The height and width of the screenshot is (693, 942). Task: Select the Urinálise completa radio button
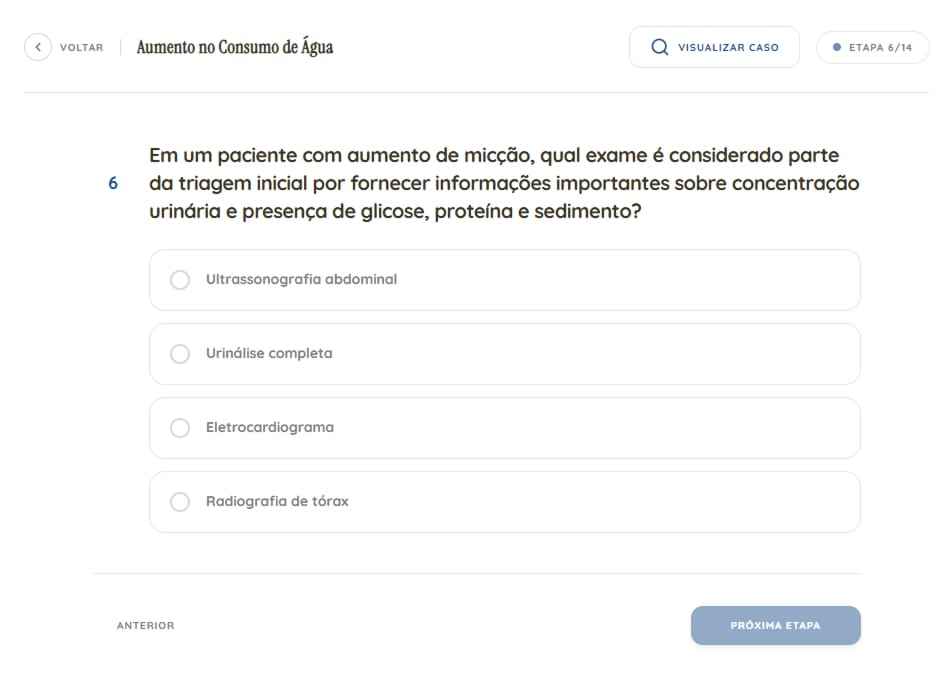point(180,354)
